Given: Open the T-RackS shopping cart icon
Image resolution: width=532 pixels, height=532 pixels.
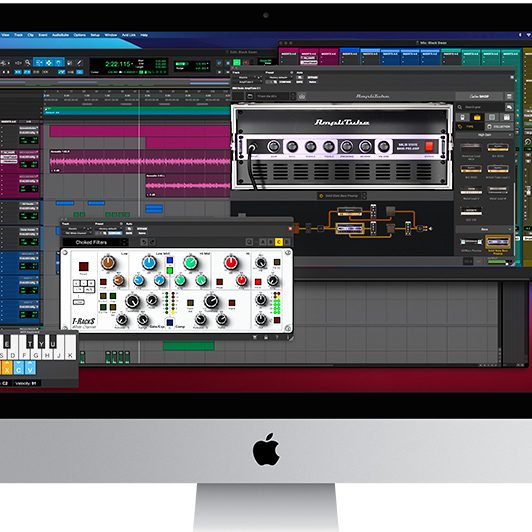Looking at the screenshot, I should pyautogui.click(x=254, y=337).
